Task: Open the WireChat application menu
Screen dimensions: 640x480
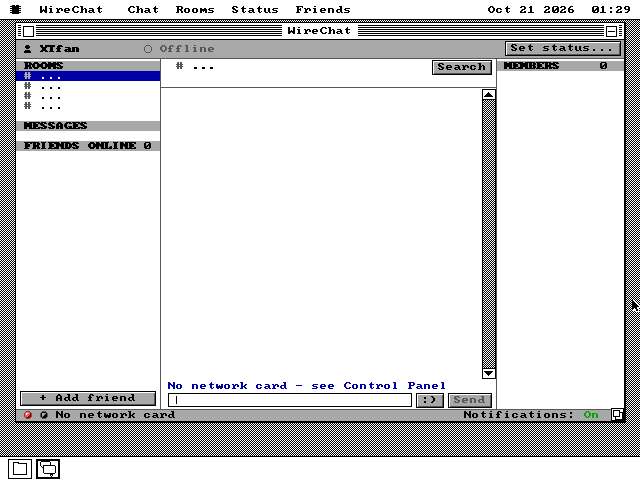Action: point(71,9)
